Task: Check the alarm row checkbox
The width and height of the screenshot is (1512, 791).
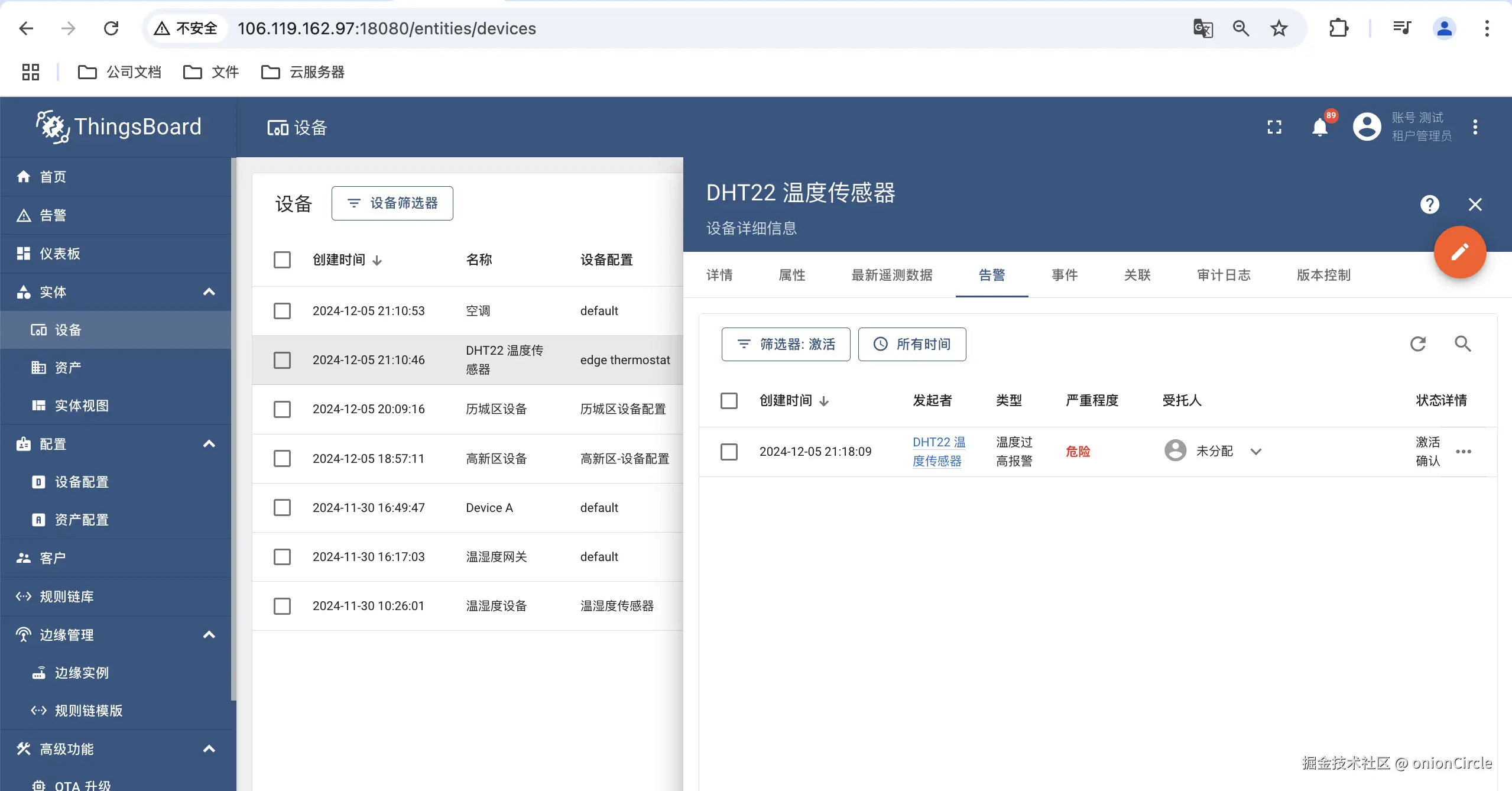Action: pos(729,452)
